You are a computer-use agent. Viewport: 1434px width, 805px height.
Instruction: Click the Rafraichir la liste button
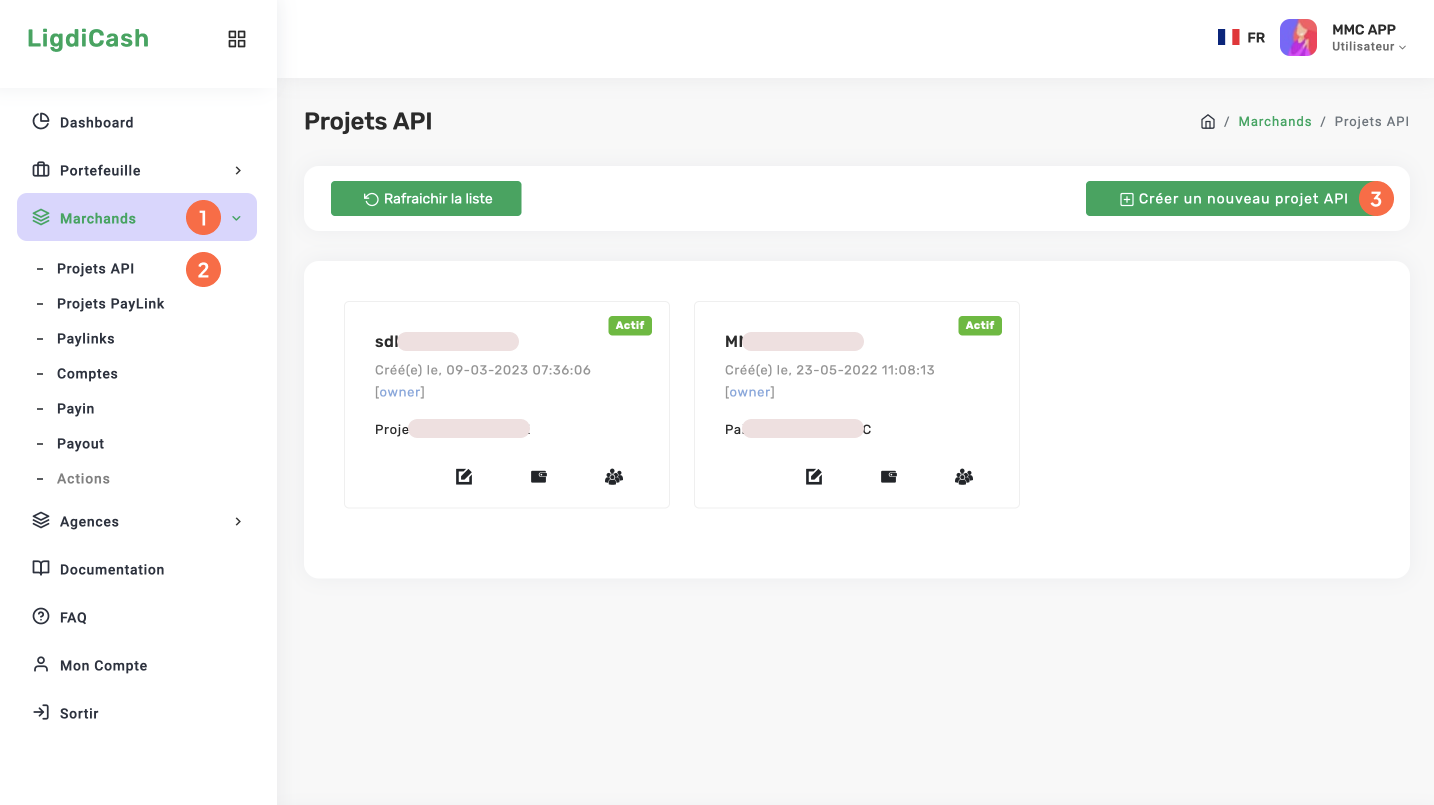pyautogui.click(x=426, y=198)
